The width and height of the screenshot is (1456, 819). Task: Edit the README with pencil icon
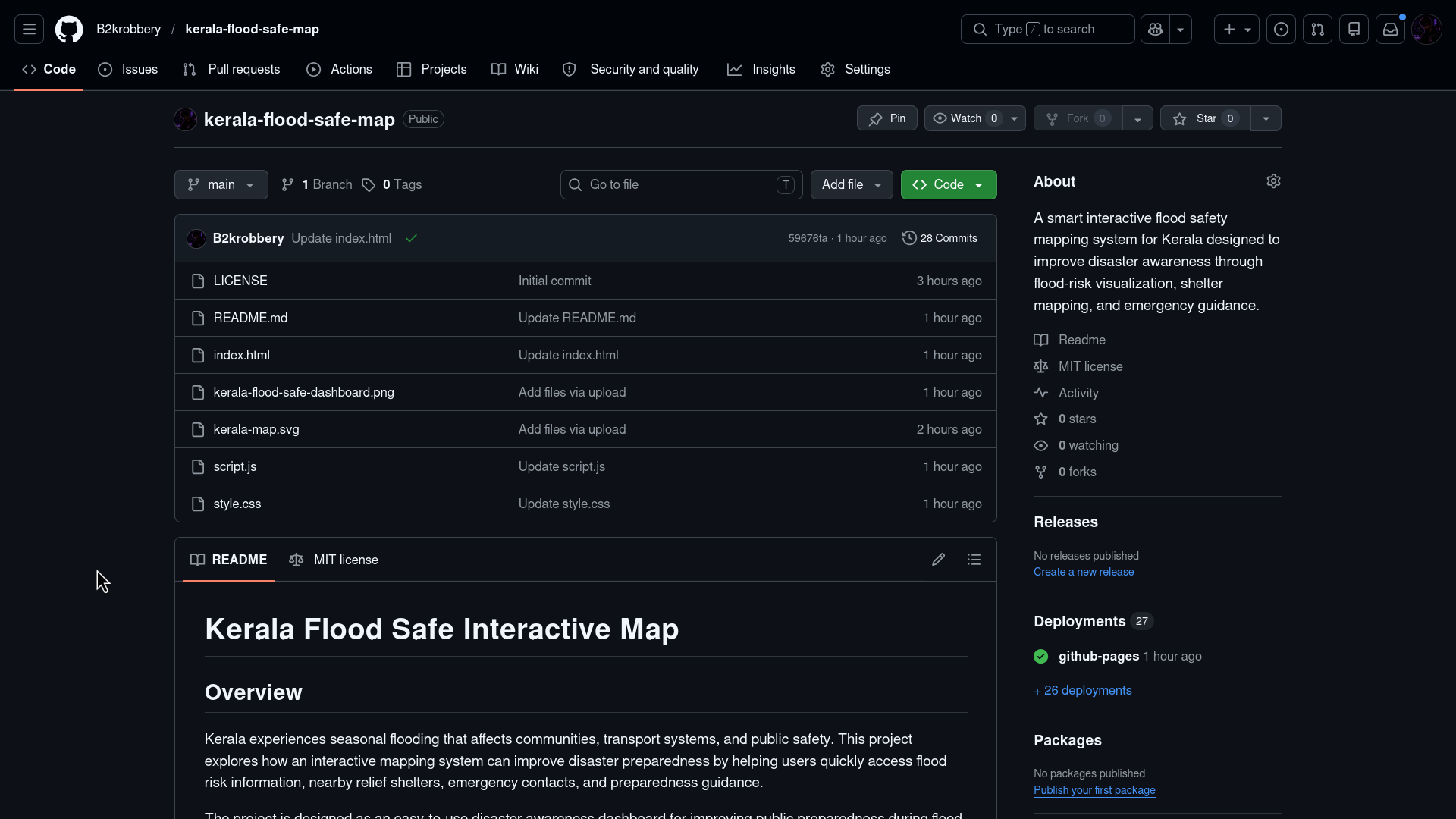pyautogui.click(x=938, y=560)
